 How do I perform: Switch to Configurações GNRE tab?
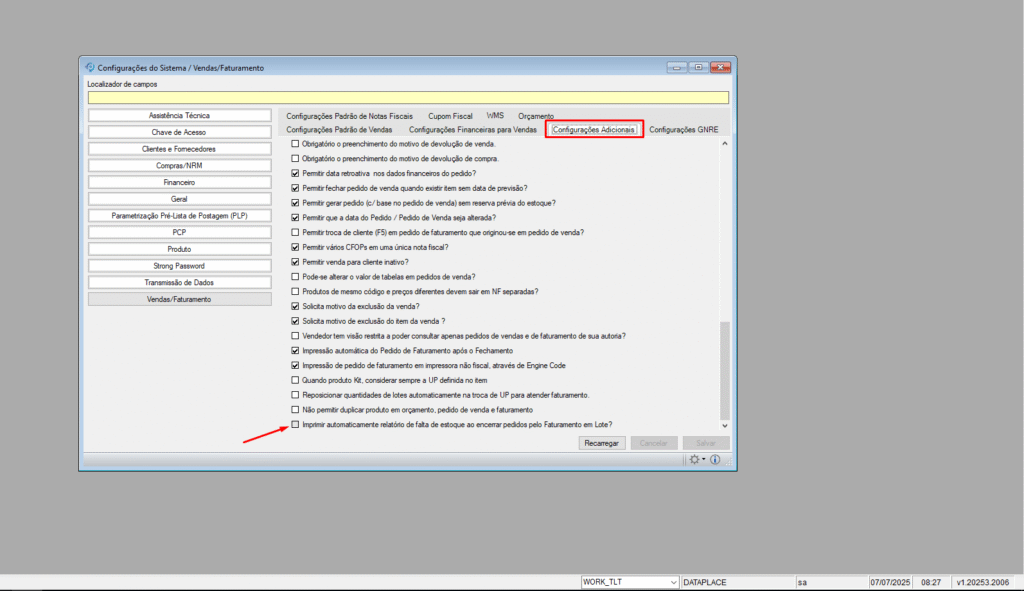683,130
